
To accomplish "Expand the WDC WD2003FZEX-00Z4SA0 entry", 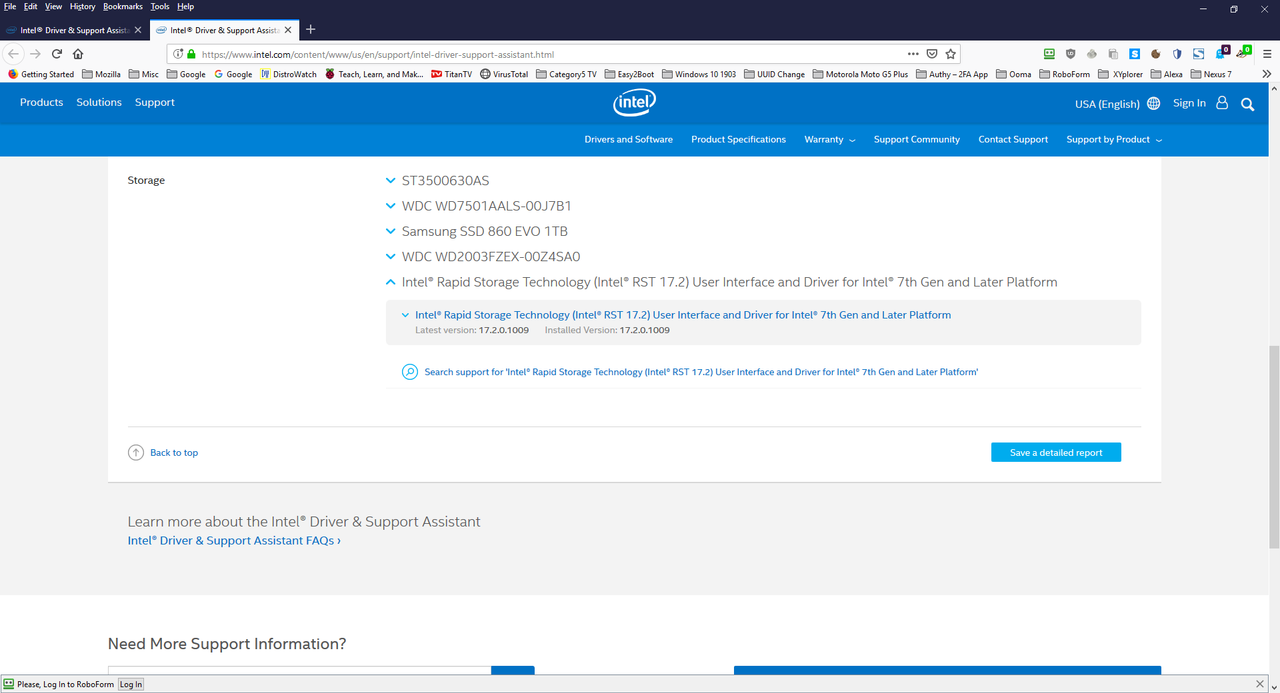I will tap(391, 256).
